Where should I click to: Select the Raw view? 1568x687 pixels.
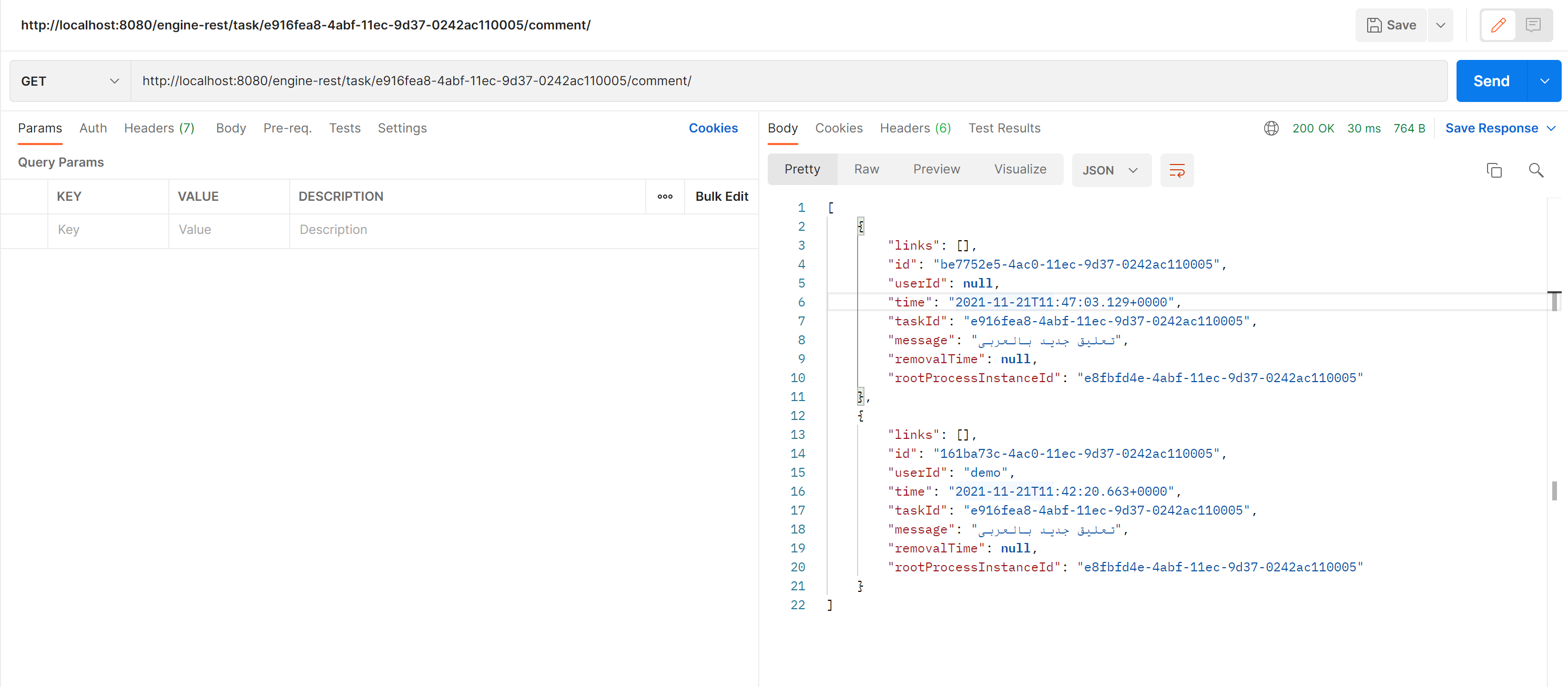(x=866, y=169)
